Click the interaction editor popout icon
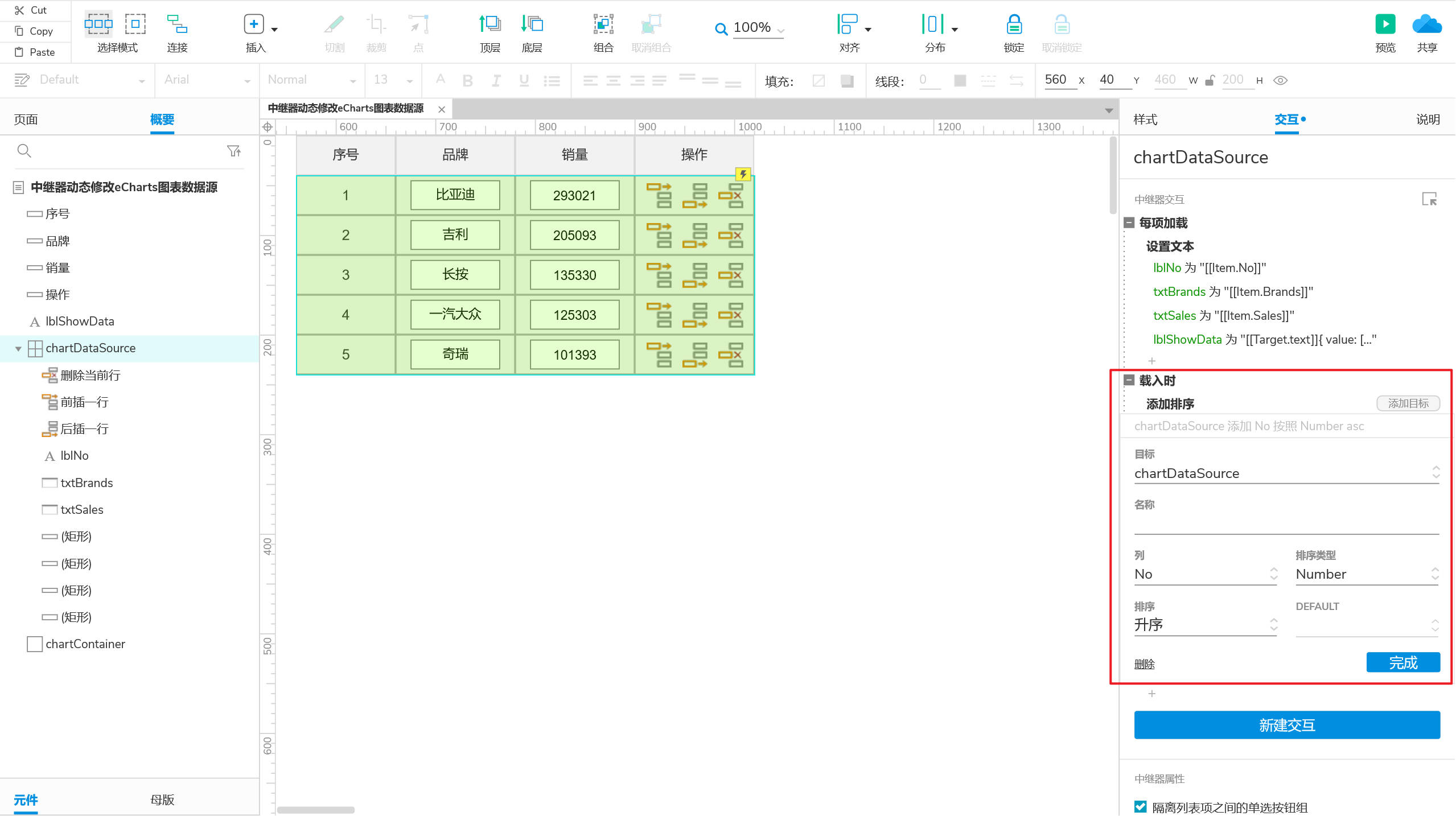The image size is (1456, 816). point(1429,199)
